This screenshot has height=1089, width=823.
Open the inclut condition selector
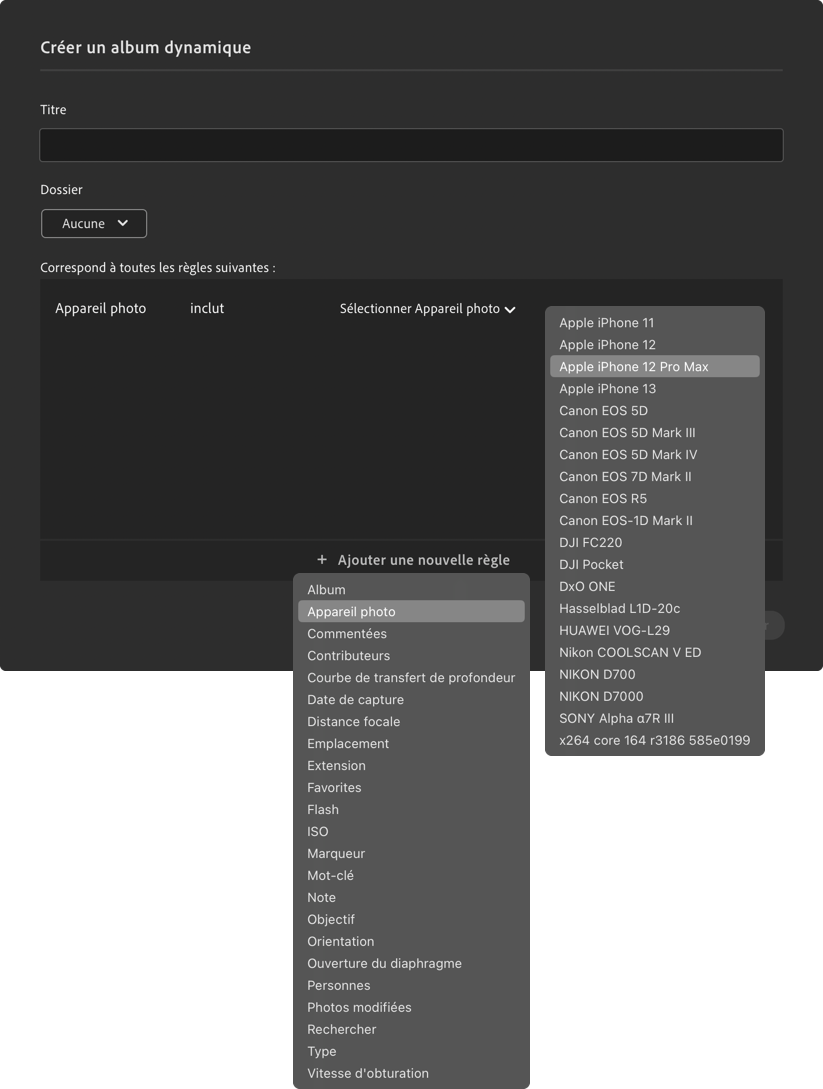point(207,308)
